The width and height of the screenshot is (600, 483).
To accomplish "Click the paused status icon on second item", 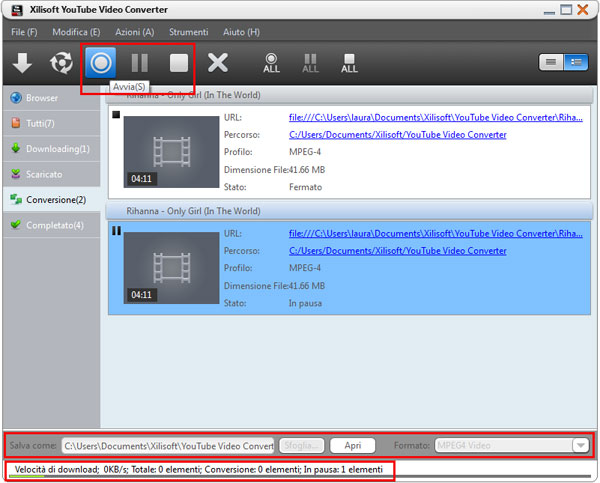I will (116, 230).
